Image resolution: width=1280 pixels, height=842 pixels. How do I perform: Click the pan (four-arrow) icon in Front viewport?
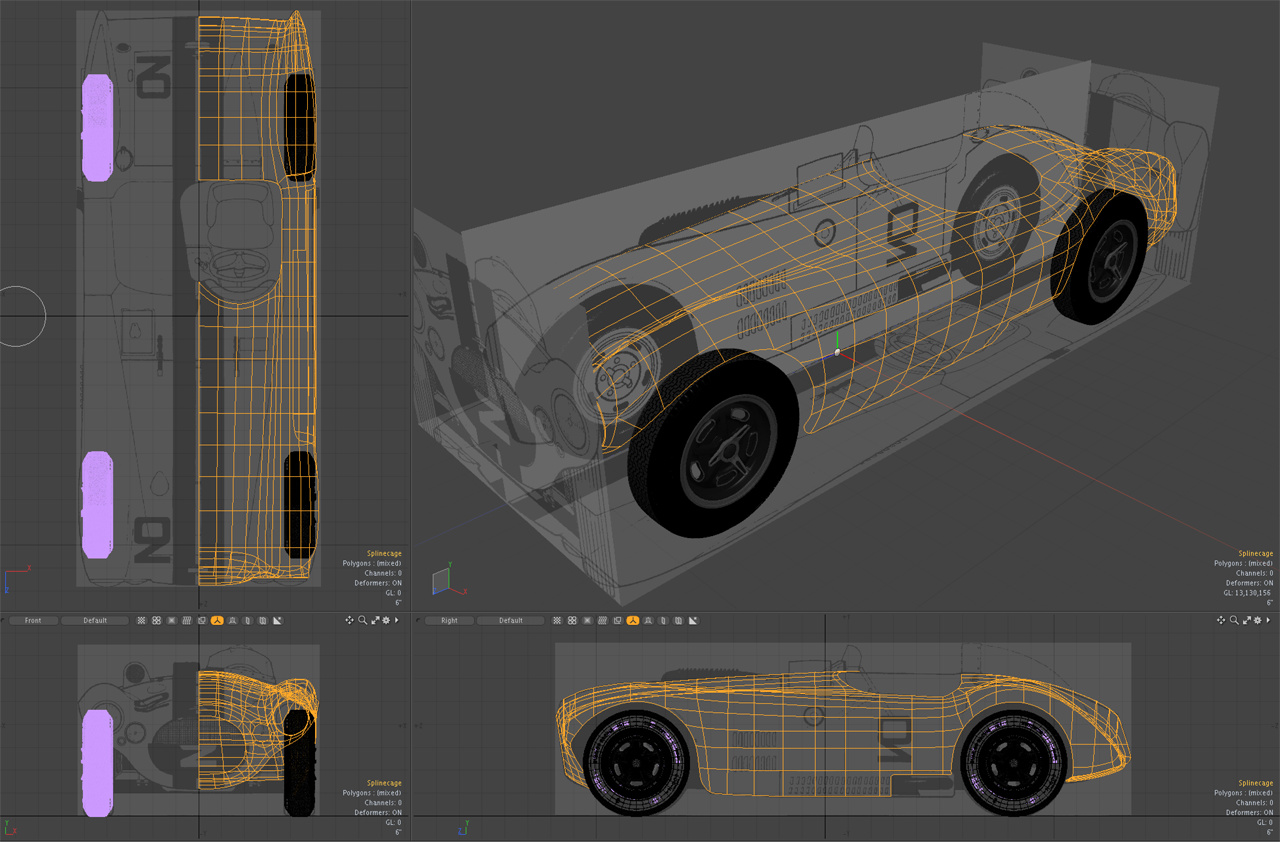tap(350, 620)
